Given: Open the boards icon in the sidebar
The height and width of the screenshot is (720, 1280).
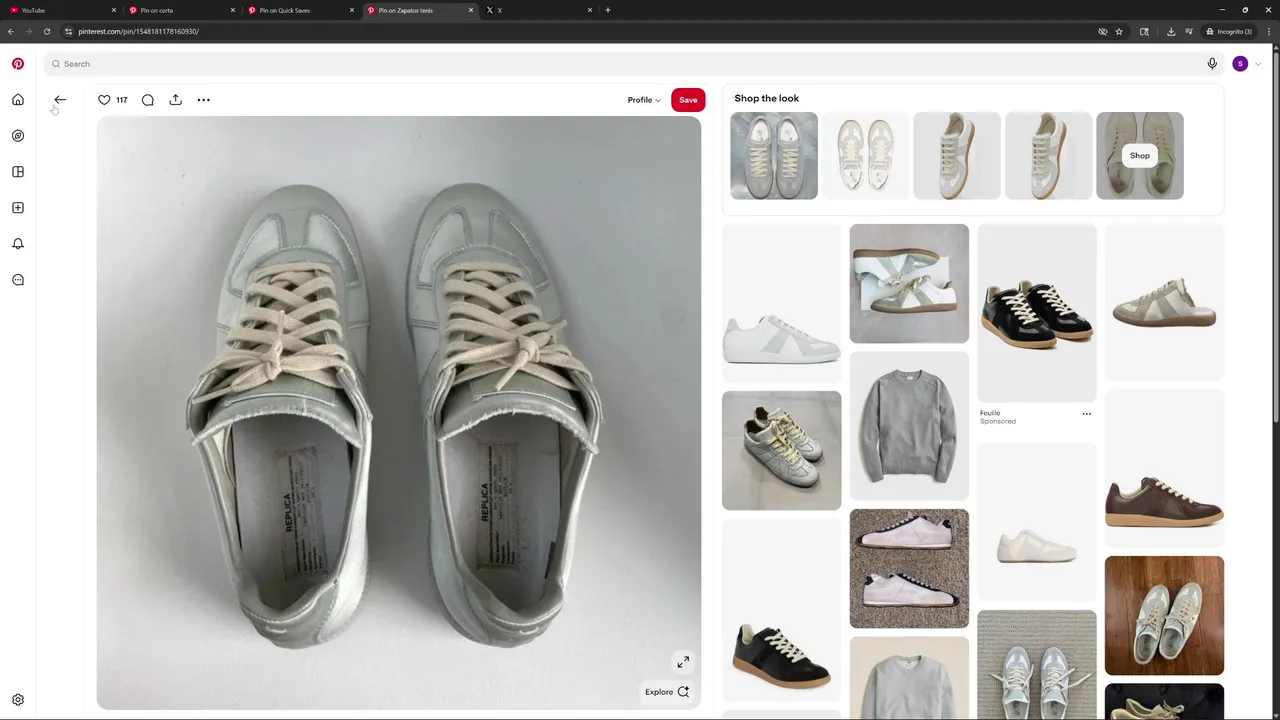Looking at the screenshot, I should tap(18, 172).
